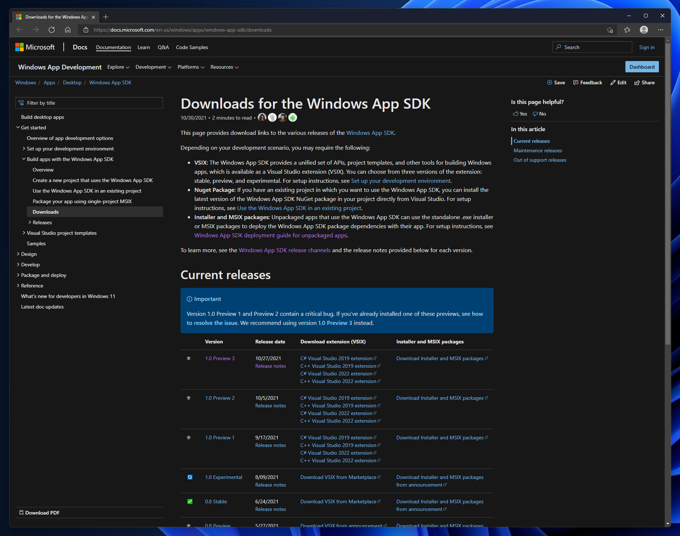Open Package your app using single-project MSIX
Screen dimensions: 680x536
82,201
